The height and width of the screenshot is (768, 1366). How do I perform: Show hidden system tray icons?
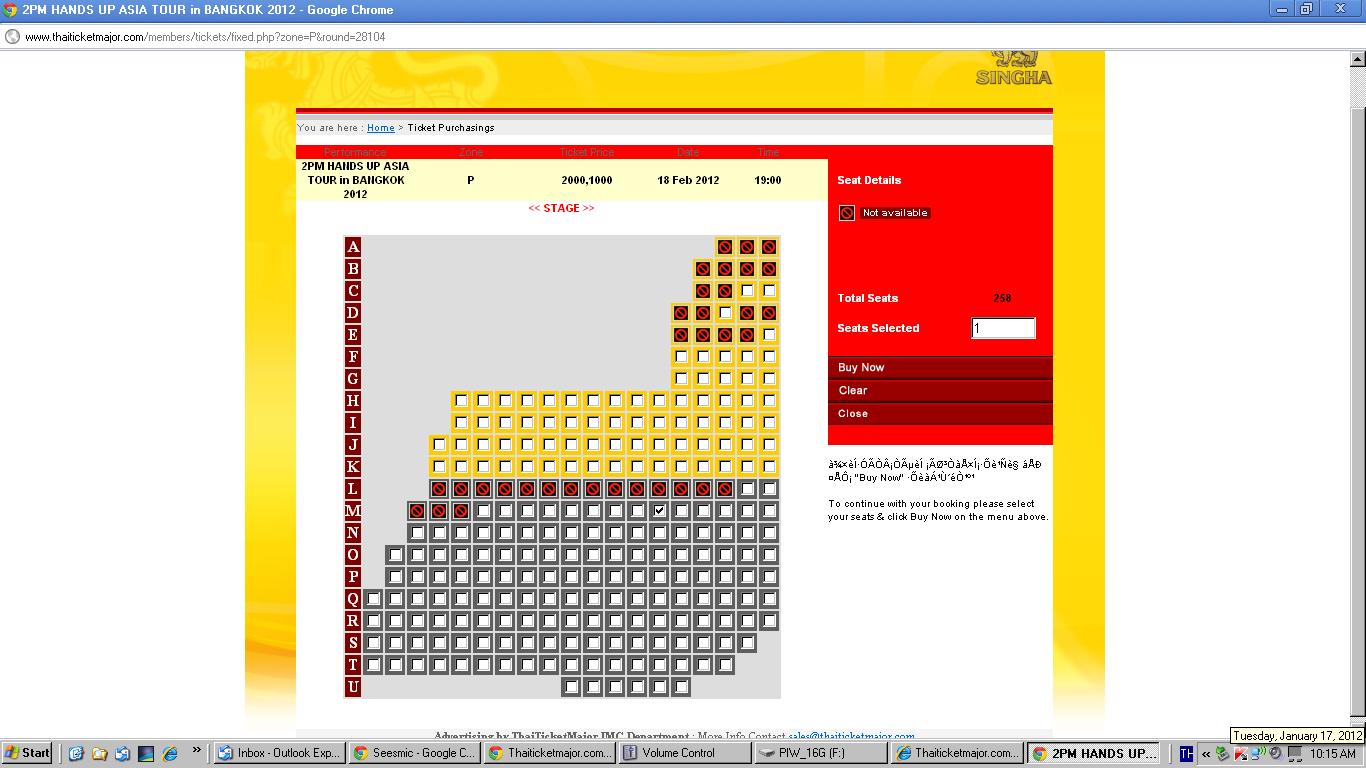[x=1207, y=754]
